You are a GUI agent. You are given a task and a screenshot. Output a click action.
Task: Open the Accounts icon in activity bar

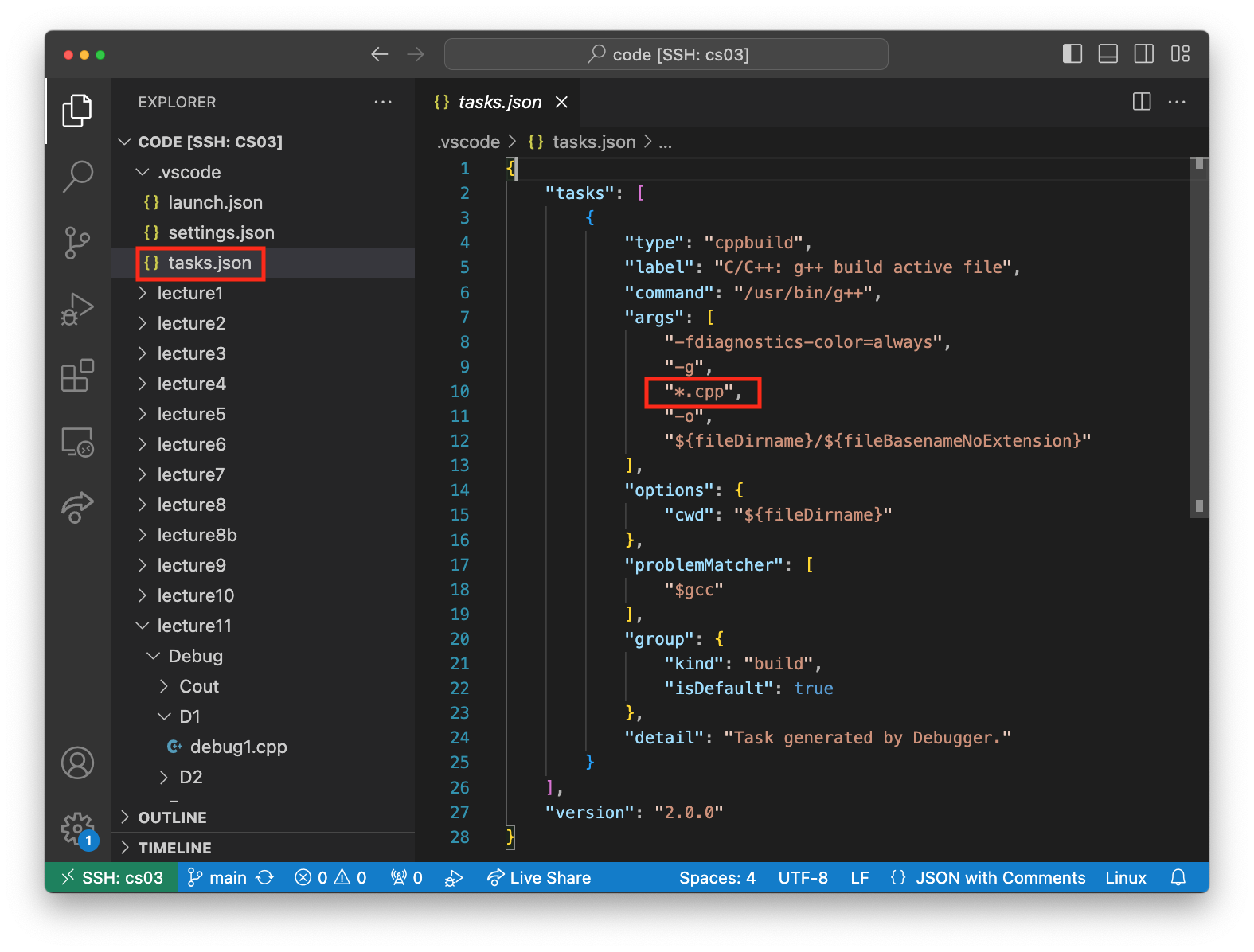pos(77,763)
